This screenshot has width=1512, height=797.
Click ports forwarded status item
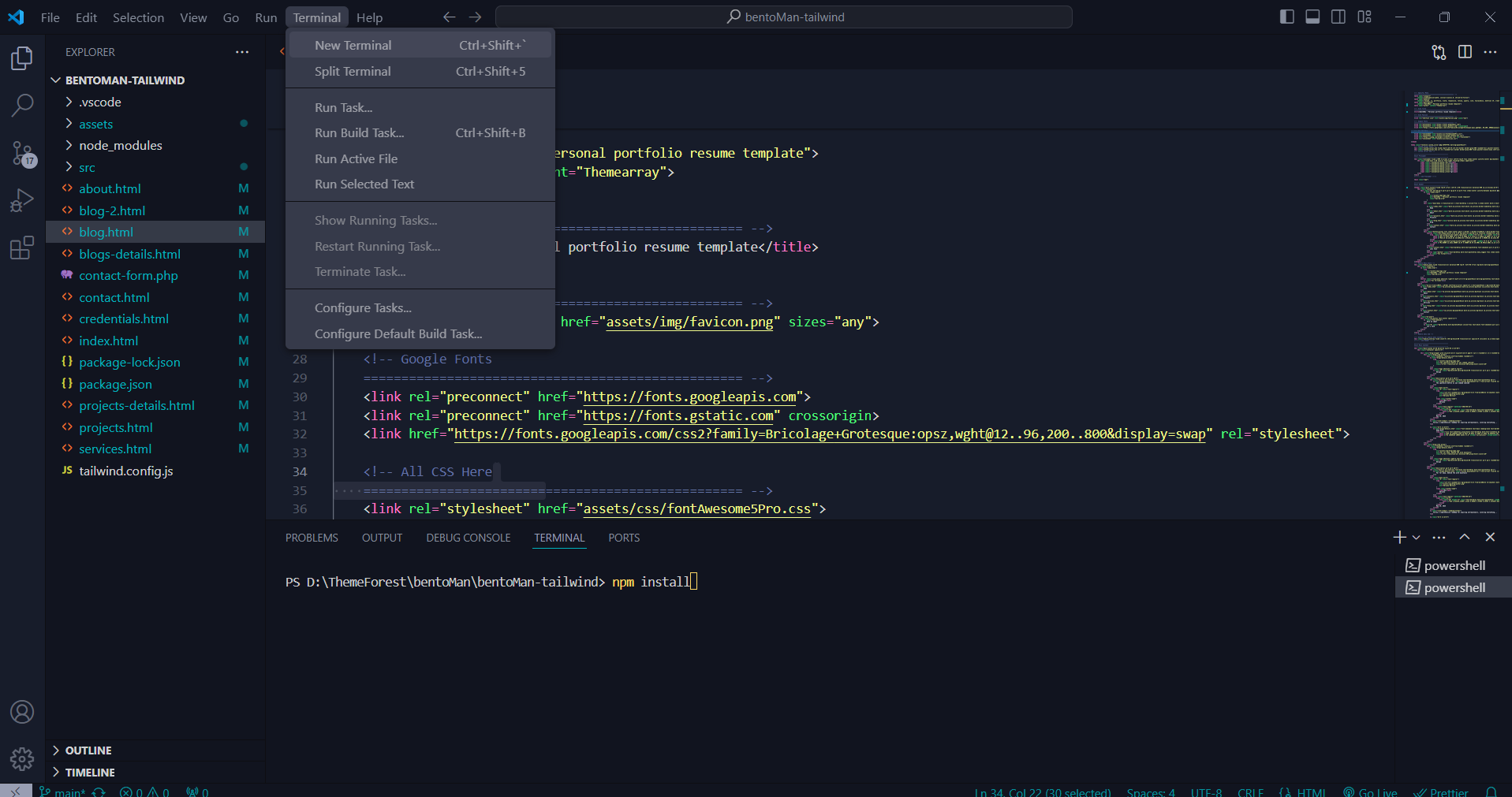(x=197, y=791)
